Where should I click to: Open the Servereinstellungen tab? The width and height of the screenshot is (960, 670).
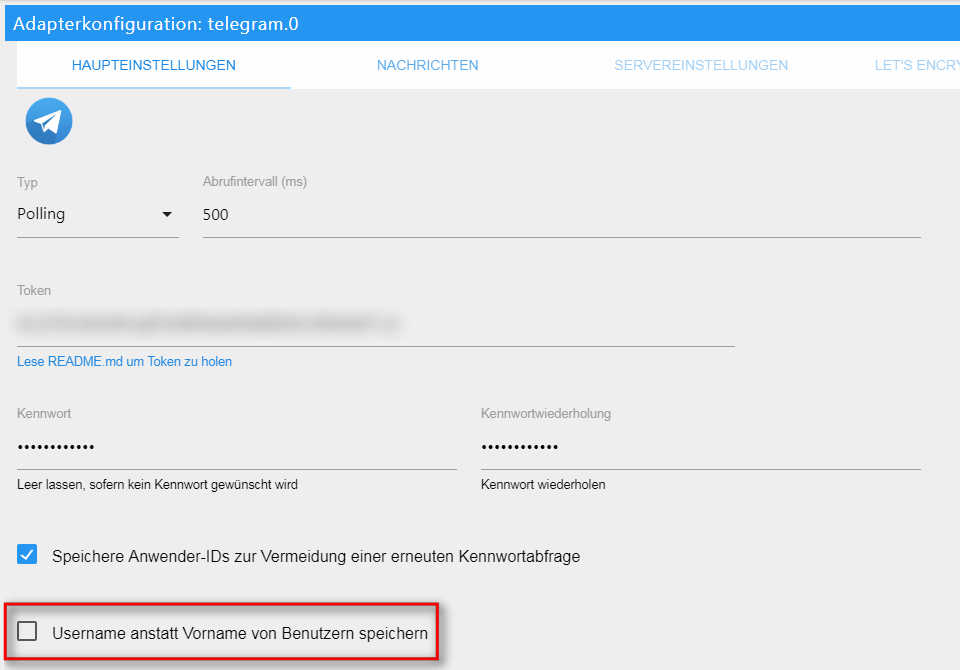[701, 65]
